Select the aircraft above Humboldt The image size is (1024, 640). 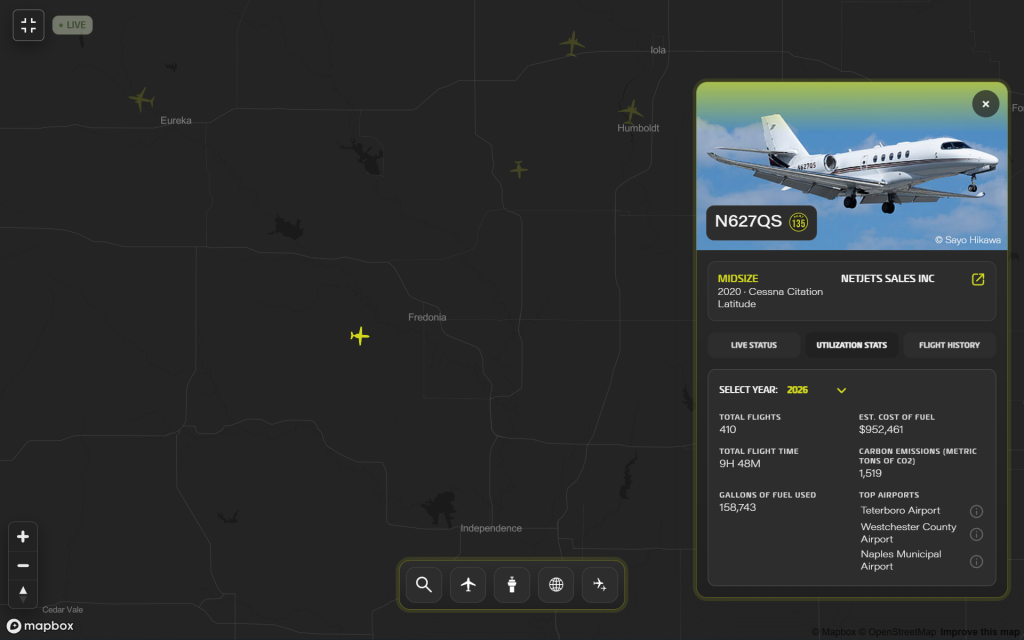[x=631, y=112]
